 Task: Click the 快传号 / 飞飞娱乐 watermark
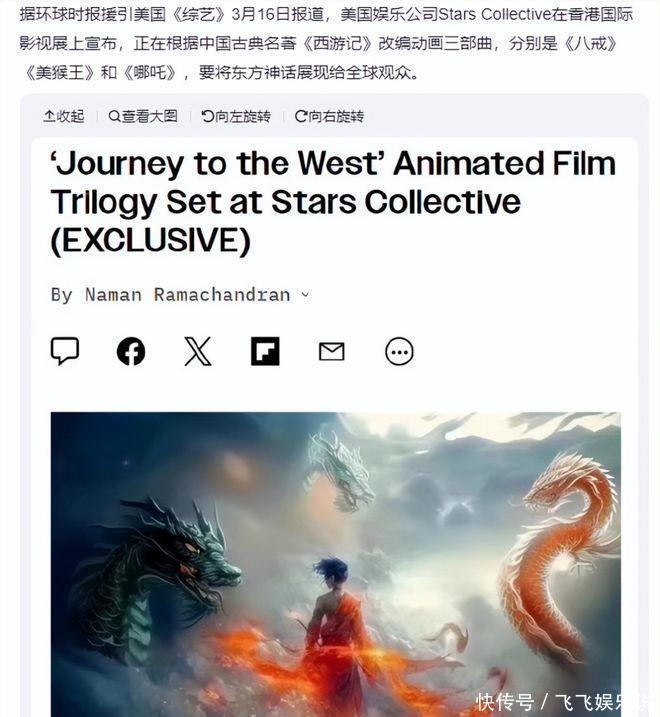click(565, 701)
